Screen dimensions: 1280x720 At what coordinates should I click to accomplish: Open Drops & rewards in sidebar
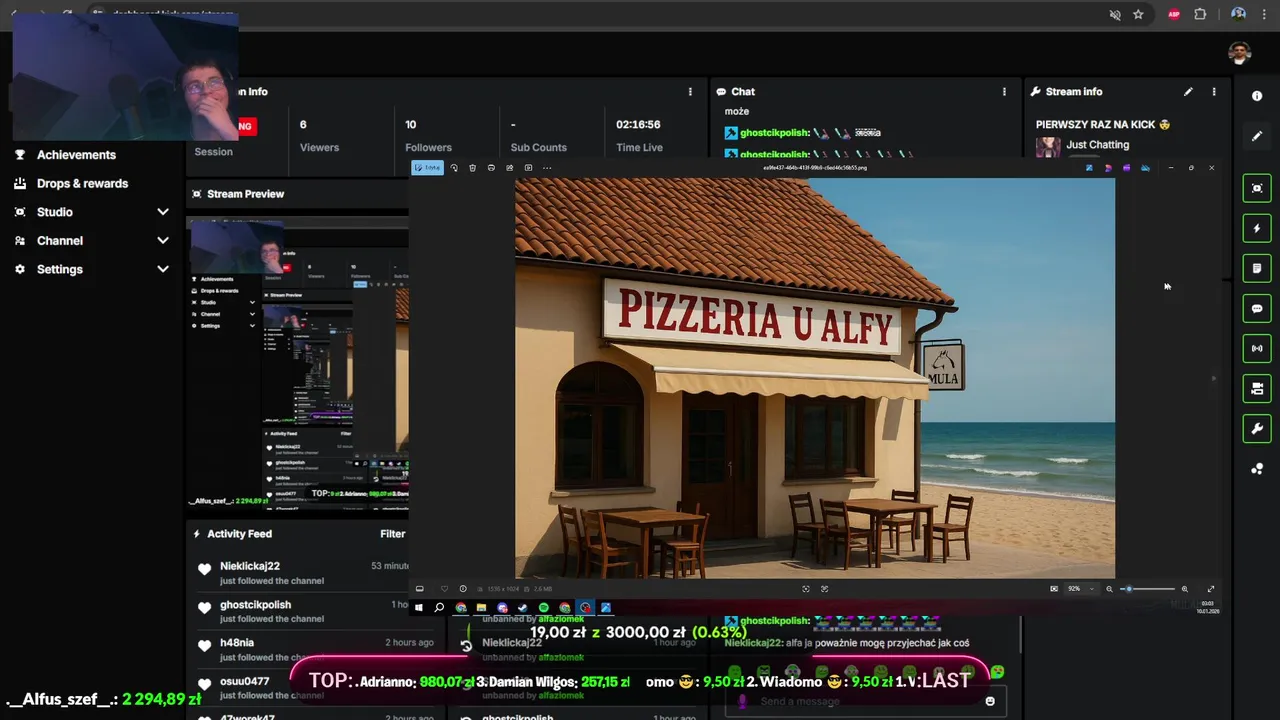click(x=82, y=184)
